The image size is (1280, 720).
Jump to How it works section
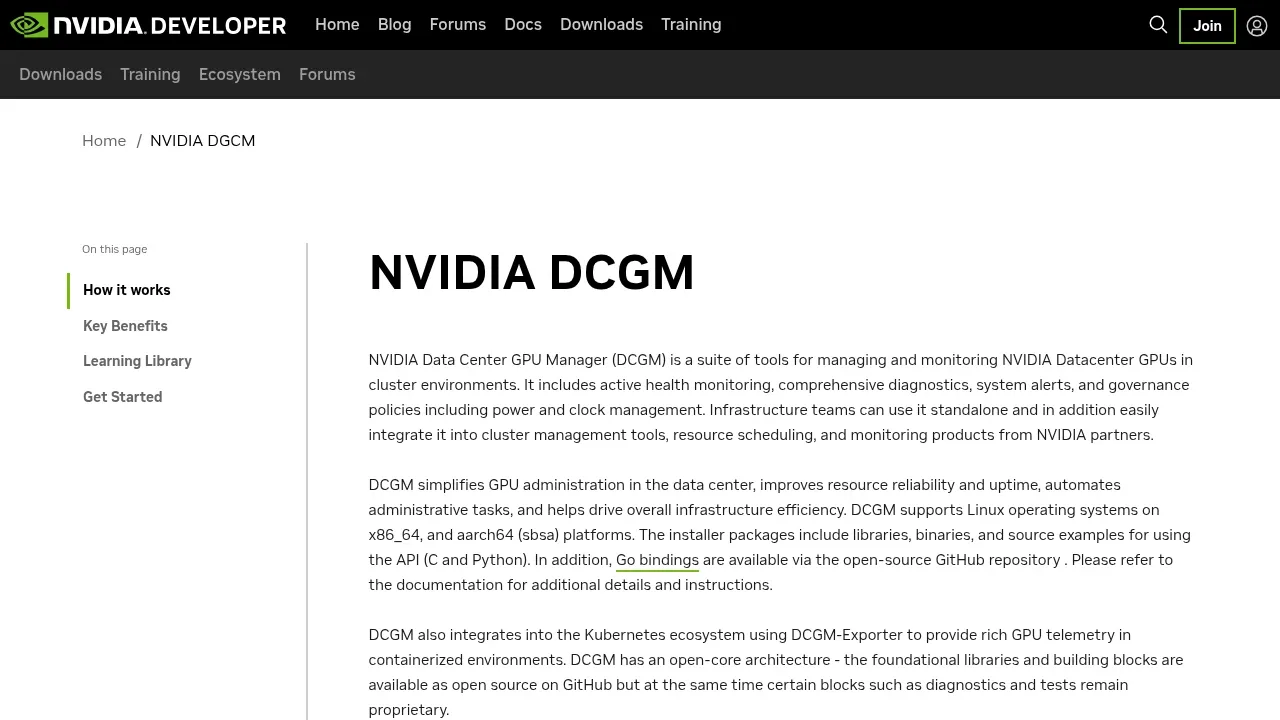(127, 290)
